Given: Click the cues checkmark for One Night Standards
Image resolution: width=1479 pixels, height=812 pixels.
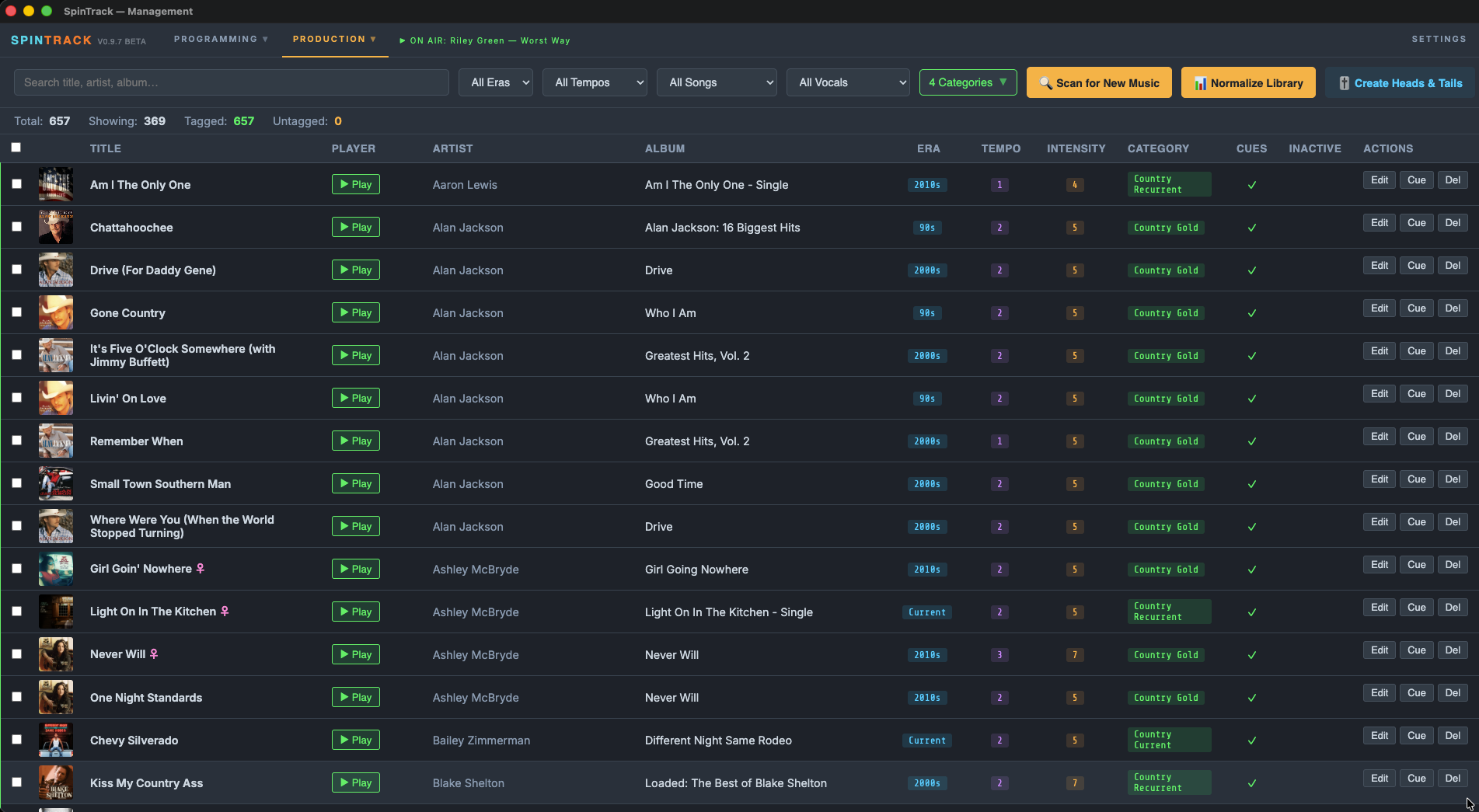Looking at the screenshot, I should click(1251, 698).
